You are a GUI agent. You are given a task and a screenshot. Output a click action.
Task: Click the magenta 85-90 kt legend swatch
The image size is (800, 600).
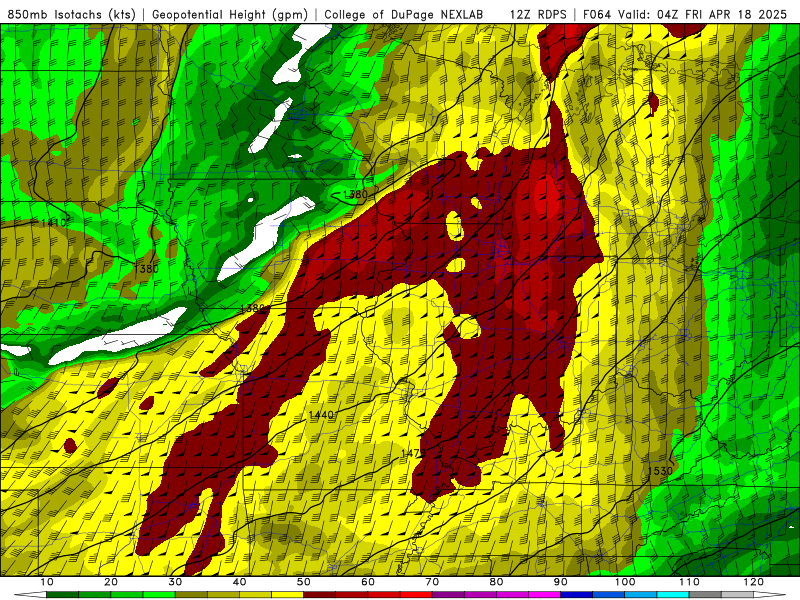pos(544,595)
